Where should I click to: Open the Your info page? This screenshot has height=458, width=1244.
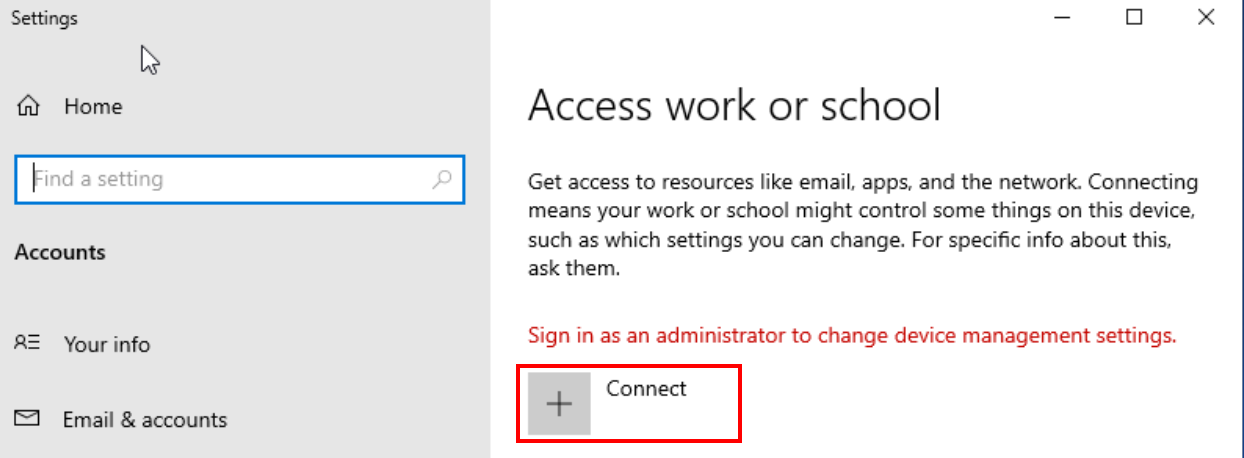coord(106,344)
